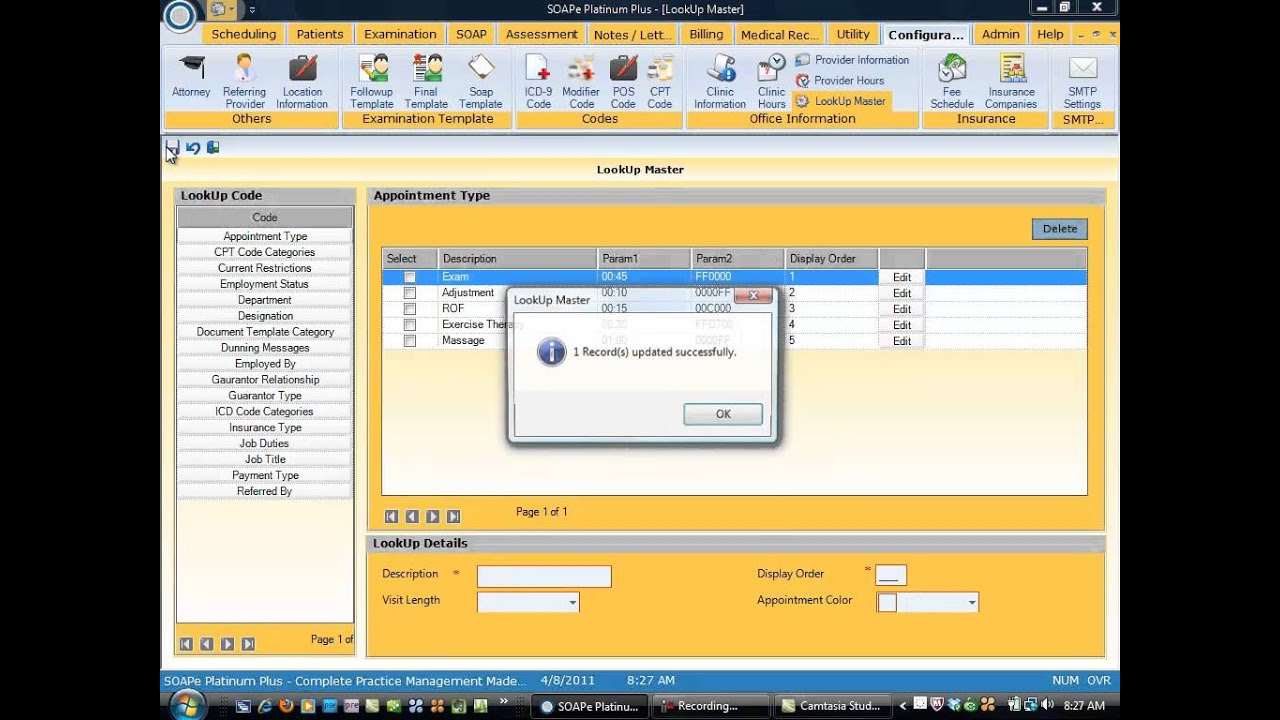The height and width of the screenshot is (720, 1280).
Task: Open the Followup Template icon
Action: [x=372, y=82]
